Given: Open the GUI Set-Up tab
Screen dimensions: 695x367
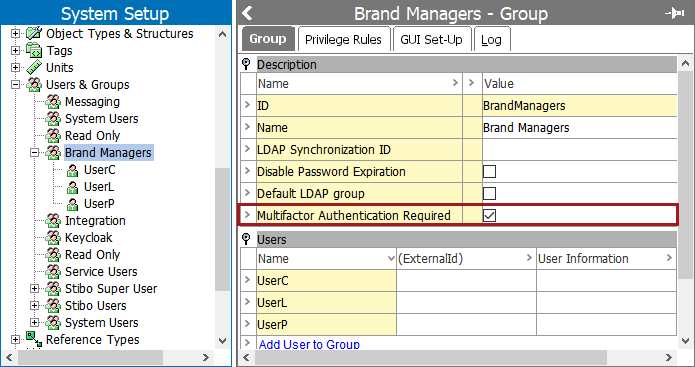Looking at the screenshot, I should click(431, 39).
